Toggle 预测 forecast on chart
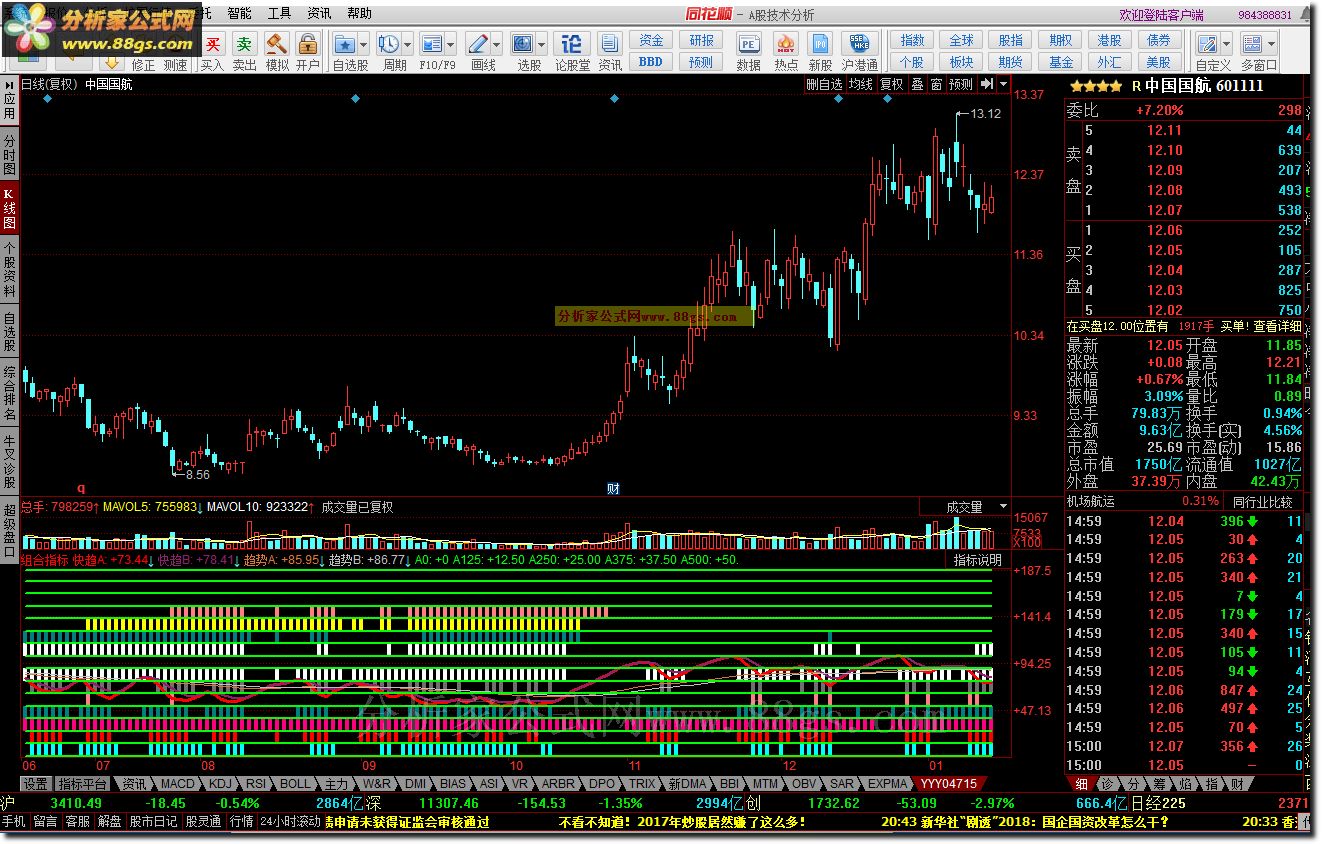Image resolution: width=1322 pixels, height=844 pixels. (961, 84)
